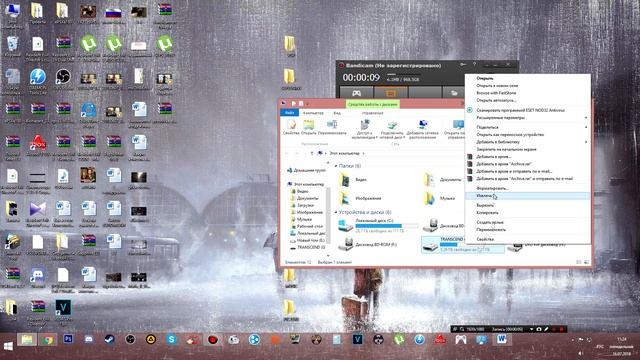Screen dimensions: 640x360
Task: Open Skype from taskbar
Action: [x=171, y=339]
